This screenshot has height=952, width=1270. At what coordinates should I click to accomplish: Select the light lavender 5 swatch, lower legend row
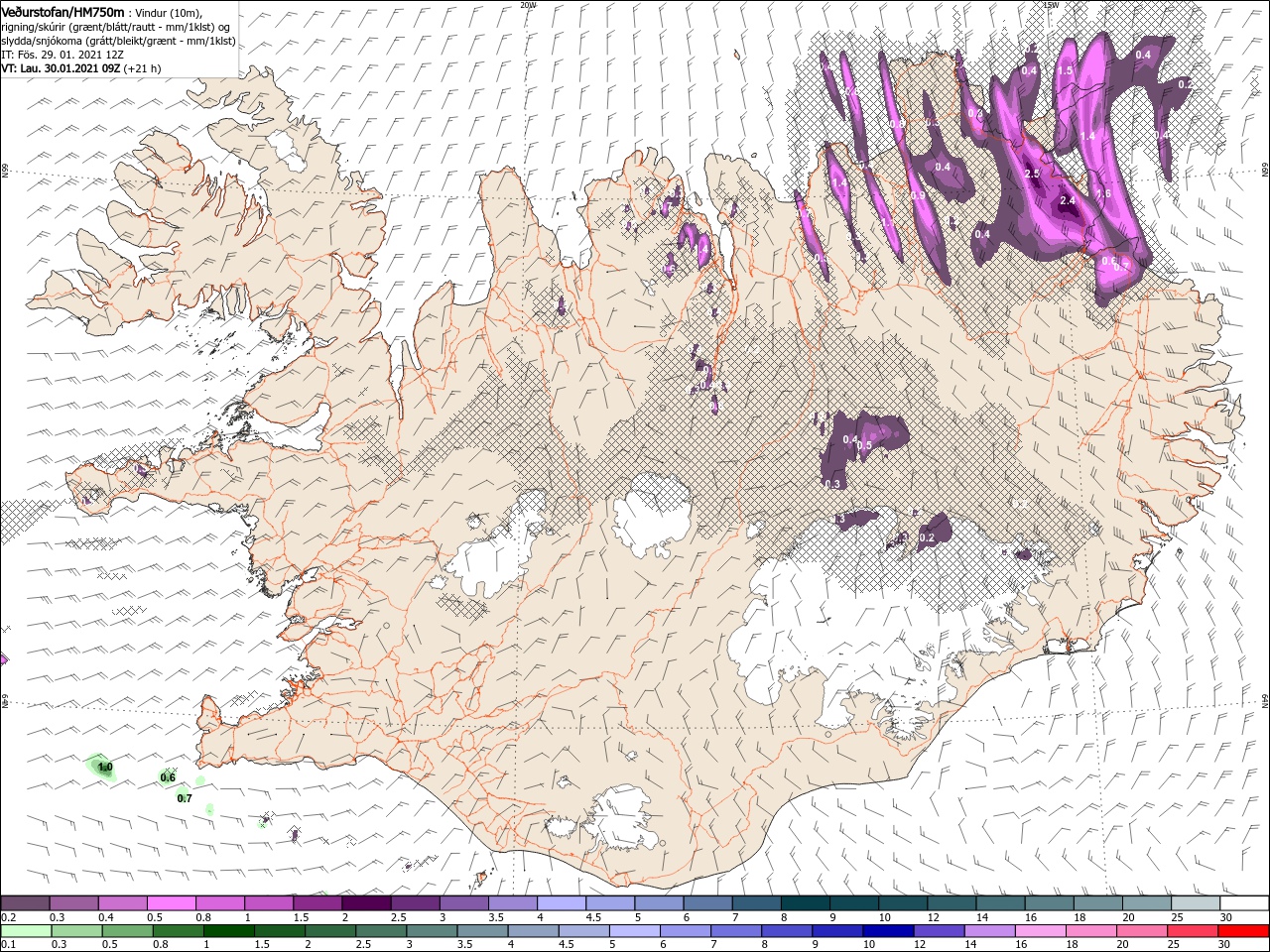(635, 931)
